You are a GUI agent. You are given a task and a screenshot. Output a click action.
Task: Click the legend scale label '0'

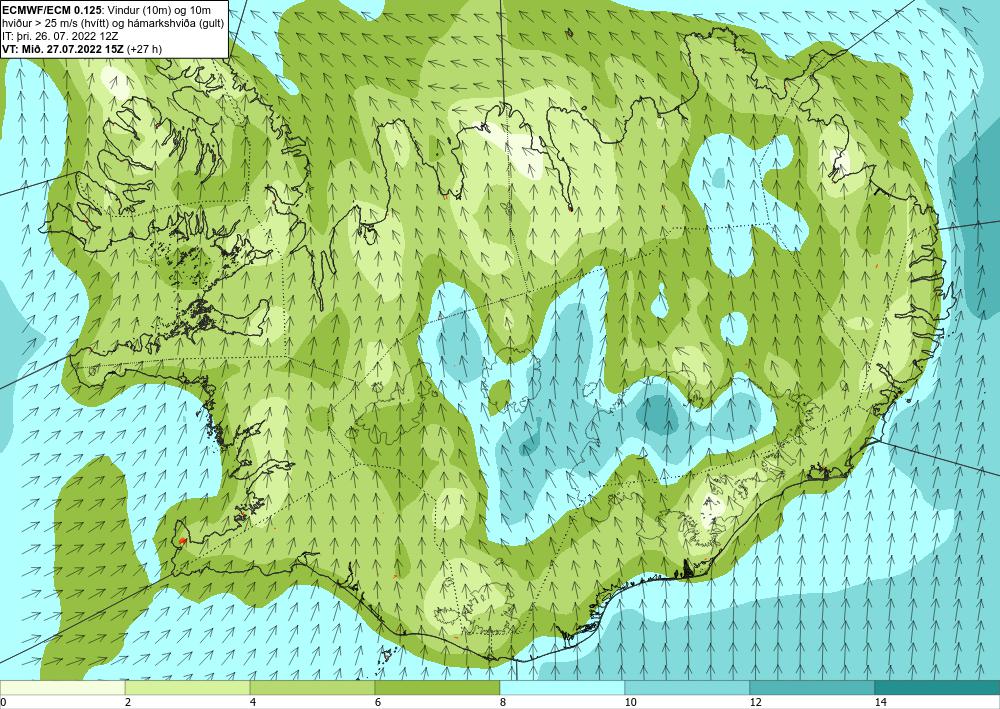coord(3,703)
